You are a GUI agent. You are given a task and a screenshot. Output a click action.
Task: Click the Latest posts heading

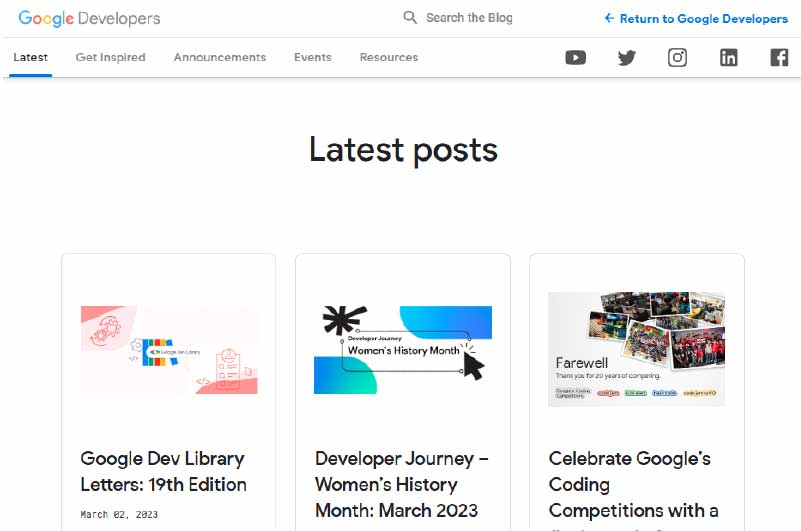pos(403,150)
